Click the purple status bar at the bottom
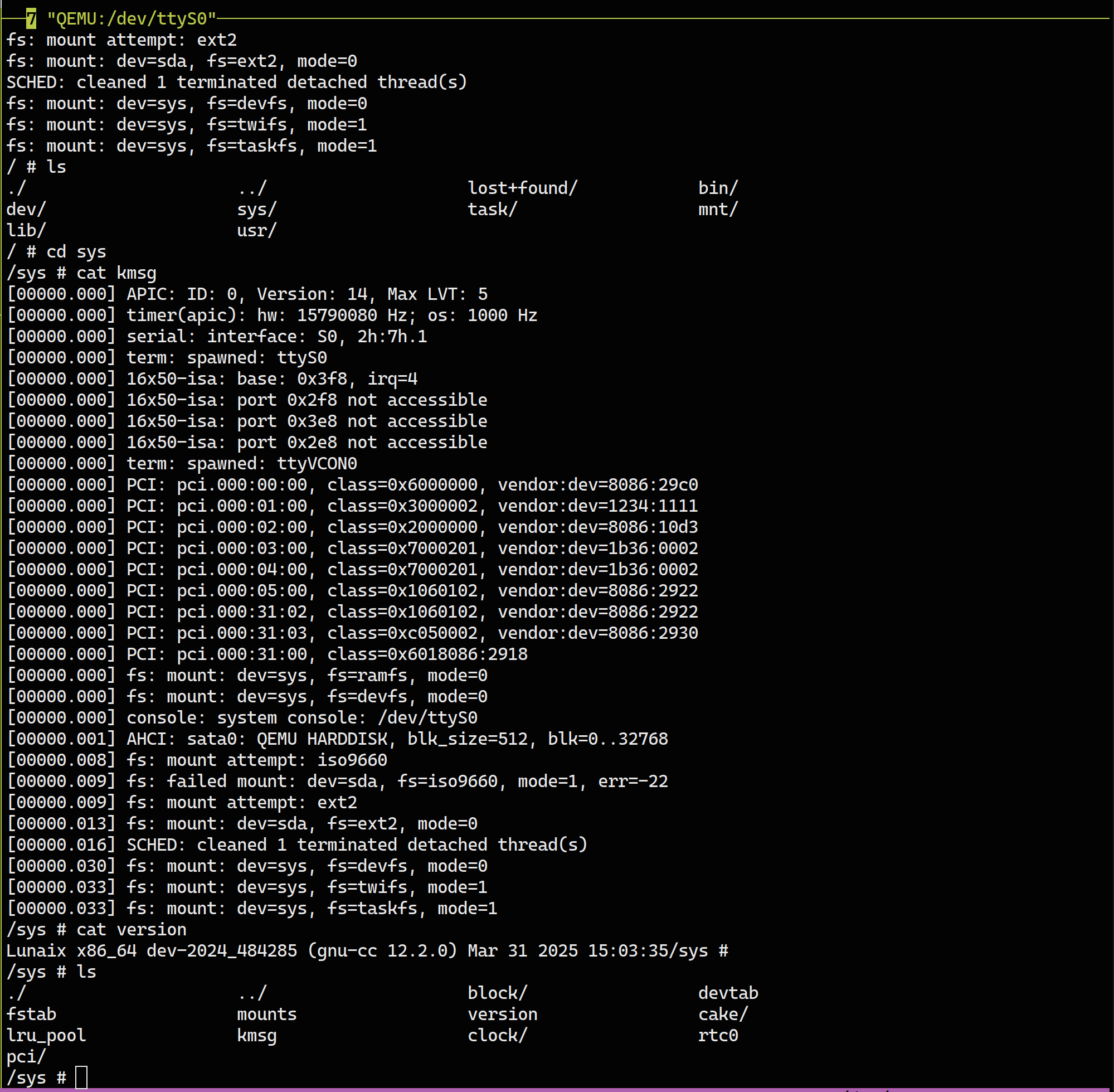This screenshot has width=1114, height=1092. (x=556, y=1089)
